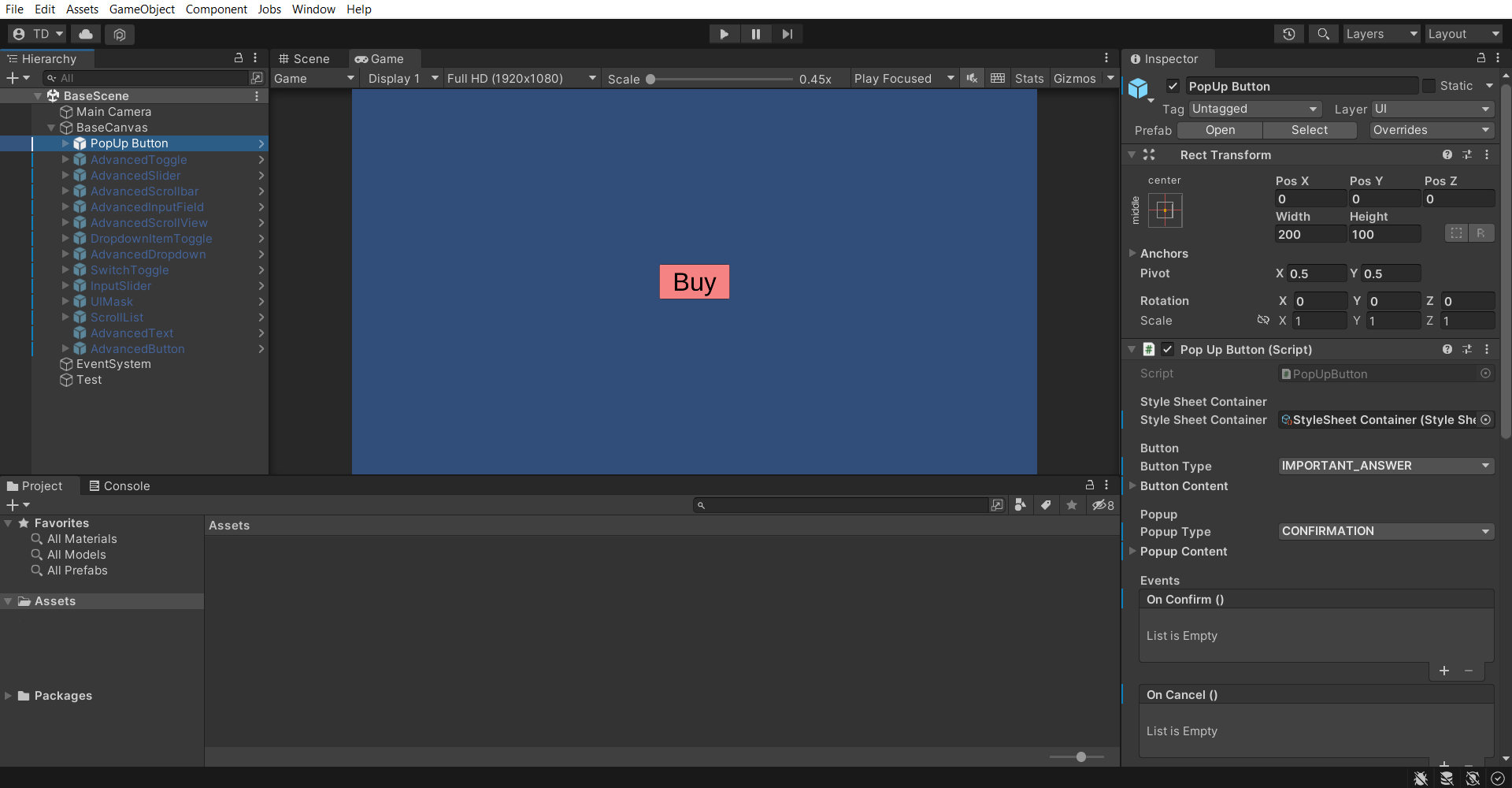Open the Undo History icon
Screen dimensions: 1512x788
(1289, 34)
